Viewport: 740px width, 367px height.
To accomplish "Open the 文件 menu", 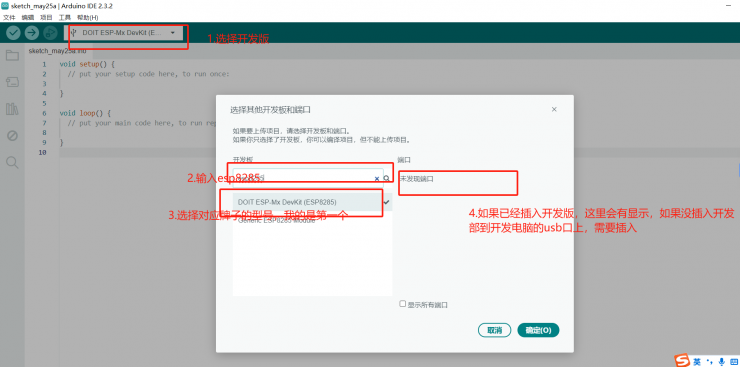I will (x=9, y=17).
